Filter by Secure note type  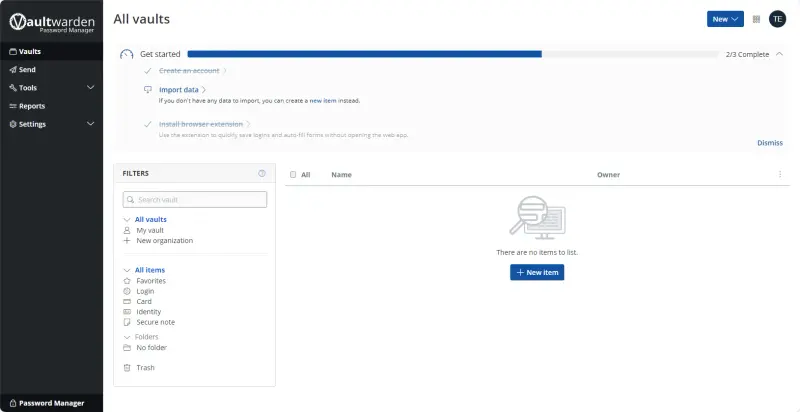coord(155,322)
